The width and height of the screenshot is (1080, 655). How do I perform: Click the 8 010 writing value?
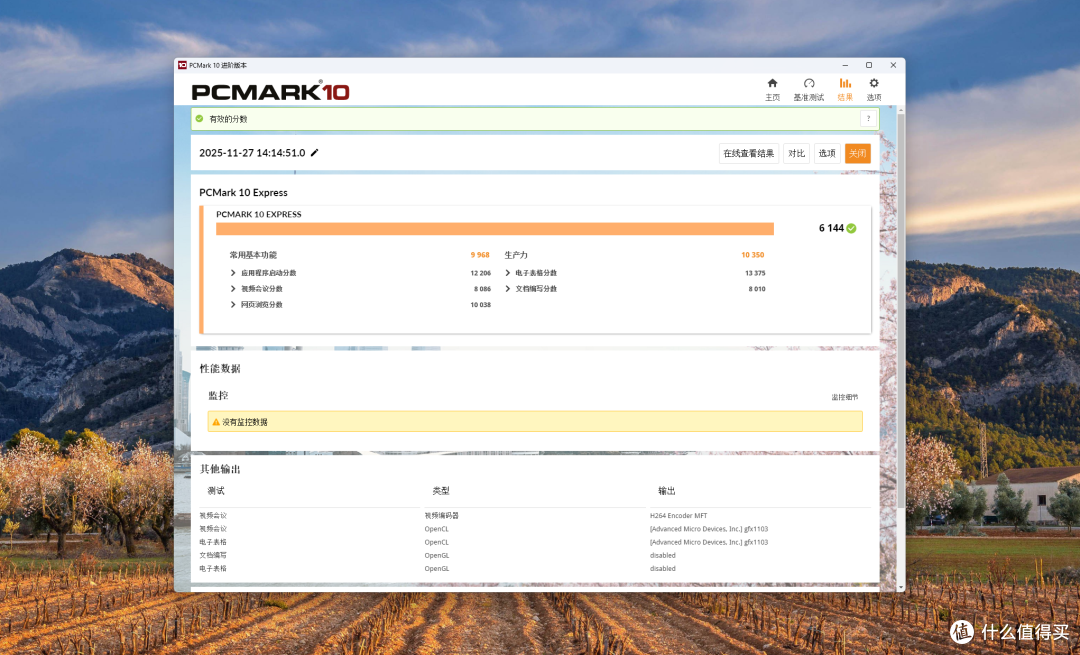[757, 289]
